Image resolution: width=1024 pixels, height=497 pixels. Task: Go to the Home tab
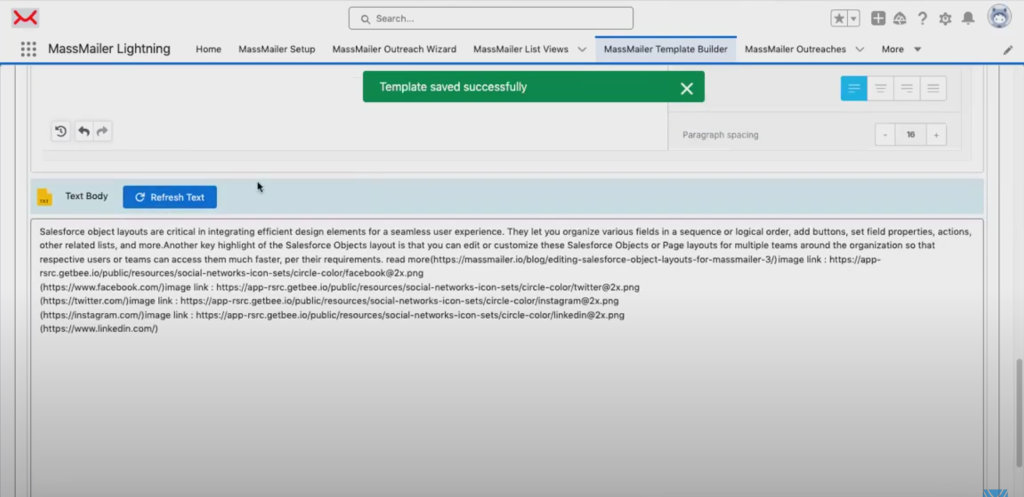pyautogui.click(x=208, y=49)
